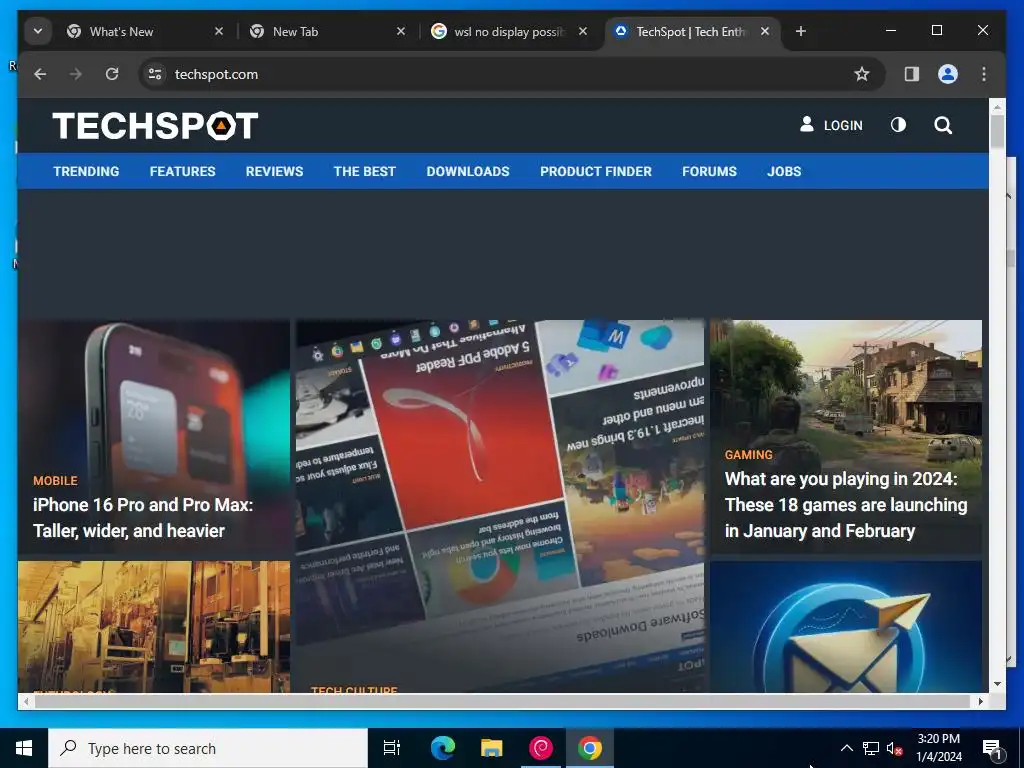Screen dimensions: 1024x768
Task: Toggle TechSpot dark/light theme
Action: pos(898,125)
